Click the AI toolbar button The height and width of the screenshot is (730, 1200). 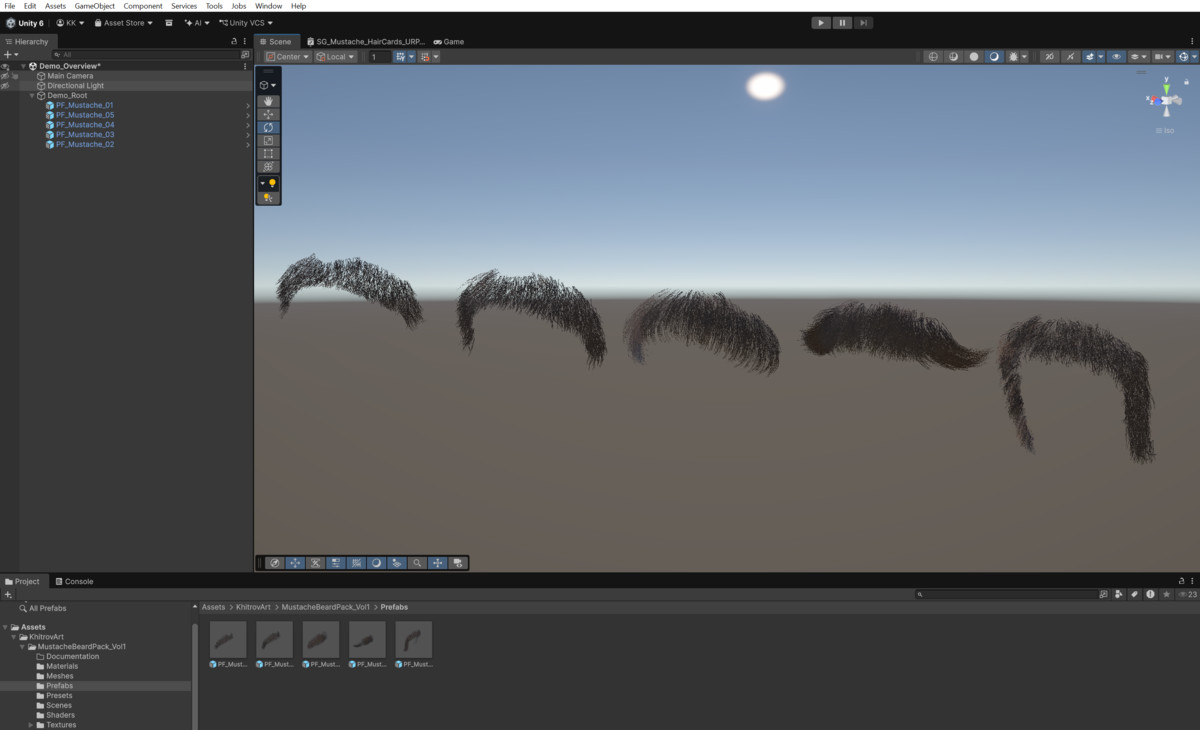[197, 23]
